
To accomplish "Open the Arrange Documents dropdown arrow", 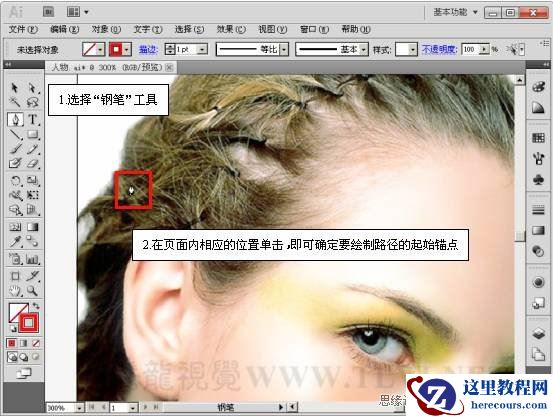I will tap(86, 12).
